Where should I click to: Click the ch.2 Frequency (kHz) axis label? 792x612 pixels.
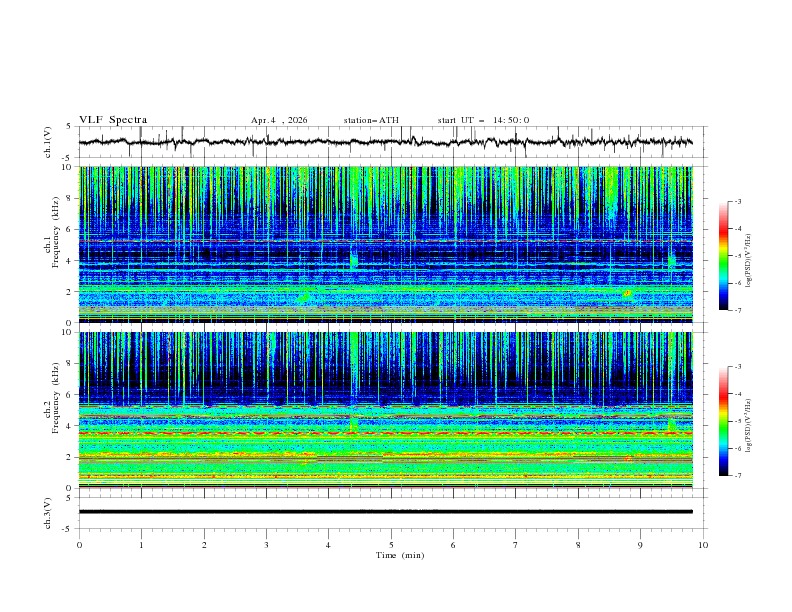[52, 397]
